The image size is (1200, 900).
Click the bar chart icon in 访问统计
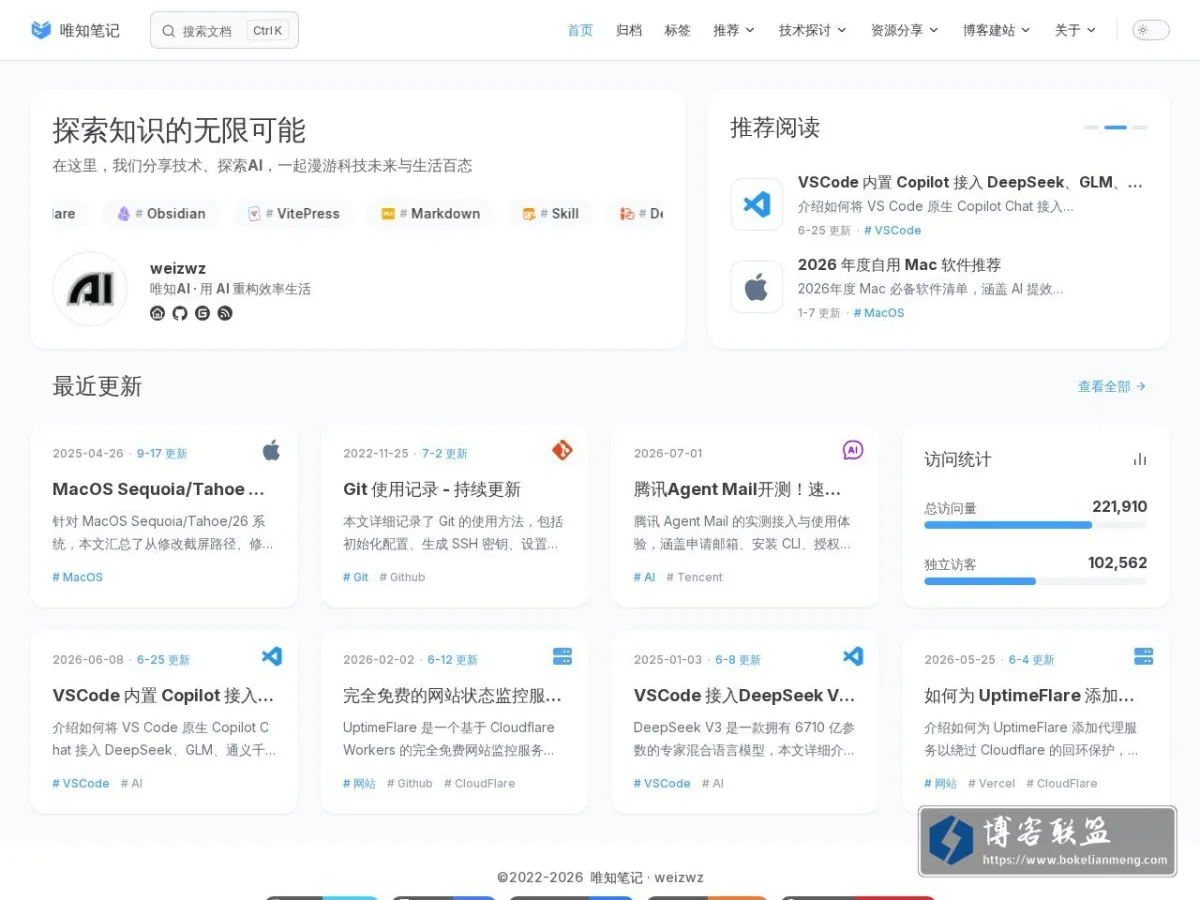click(1140, 459)
